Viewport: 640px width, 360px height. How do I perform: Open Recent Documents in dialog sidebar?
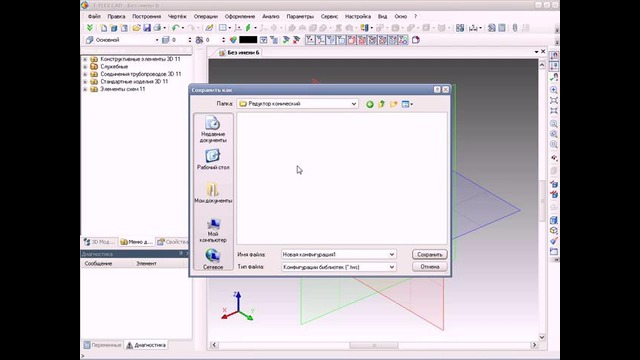(213, 129)
